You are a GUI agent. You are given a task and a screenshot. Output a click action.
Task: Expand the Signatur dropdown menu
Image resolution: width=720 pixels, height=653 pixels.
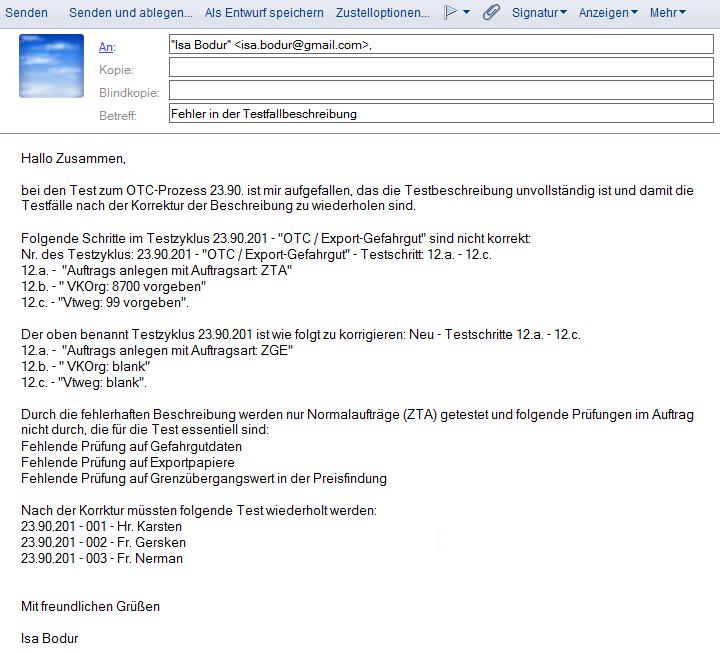539,13
